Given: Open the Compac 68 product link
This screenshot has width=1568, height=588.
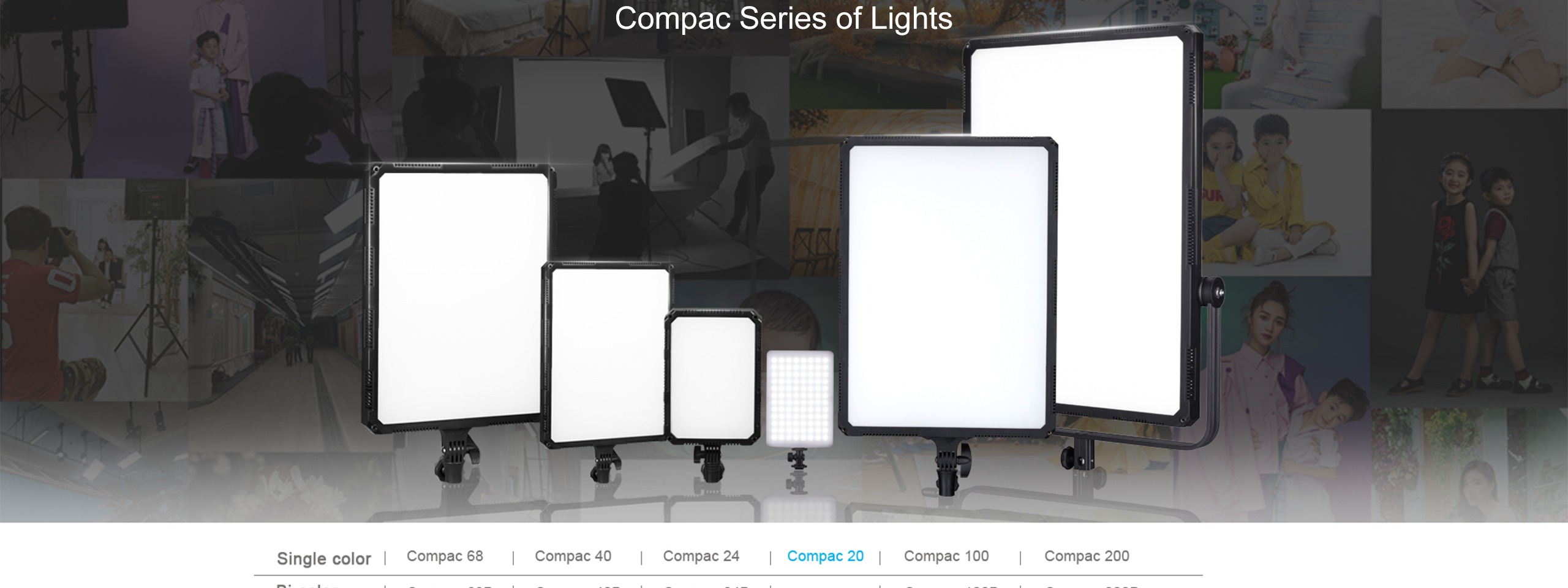Looking at the screenshot, I should (x=445, y=556).
